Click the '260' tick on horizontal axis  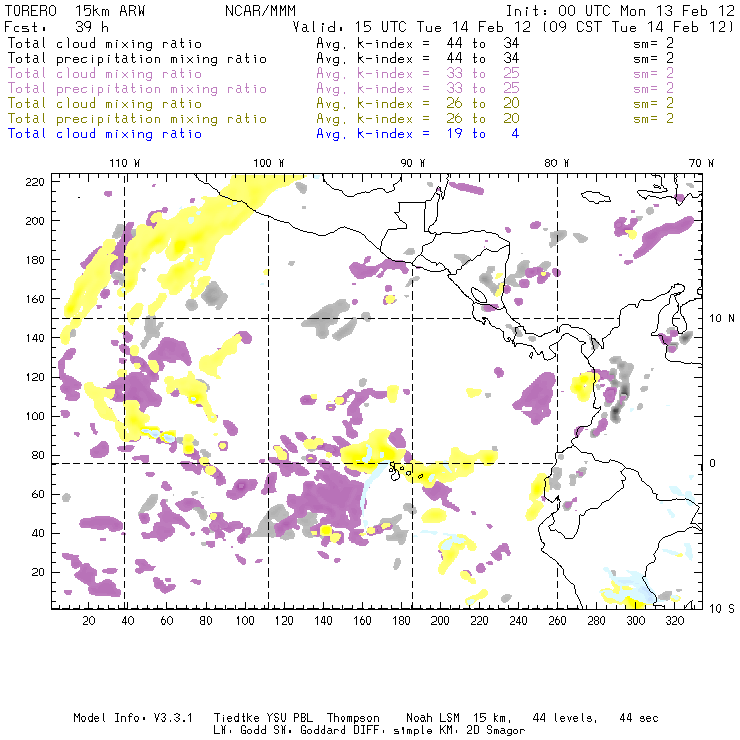click(557, 621)
